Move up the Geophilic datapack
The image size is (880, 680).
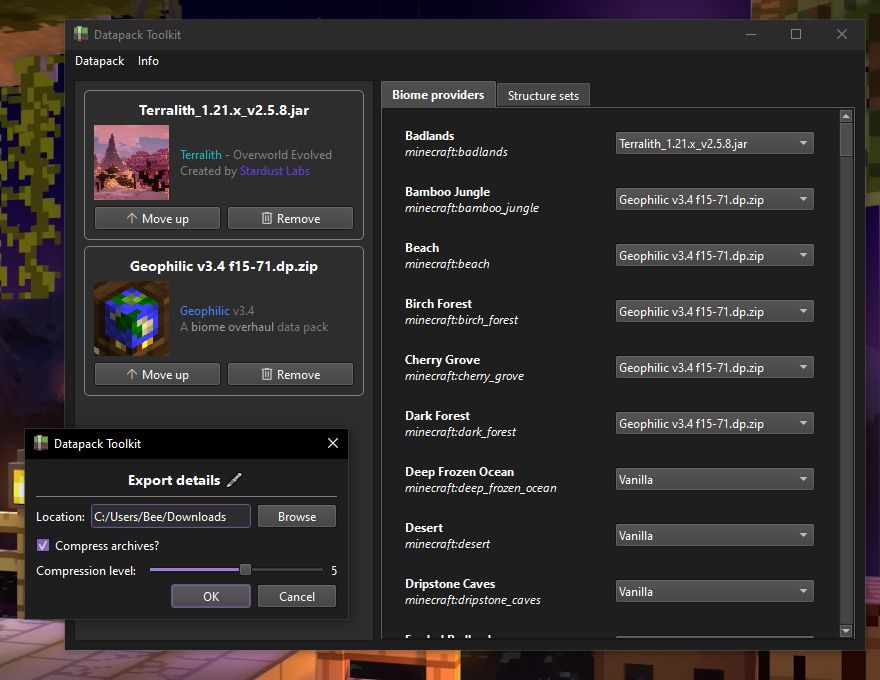[x=157, y=374]
